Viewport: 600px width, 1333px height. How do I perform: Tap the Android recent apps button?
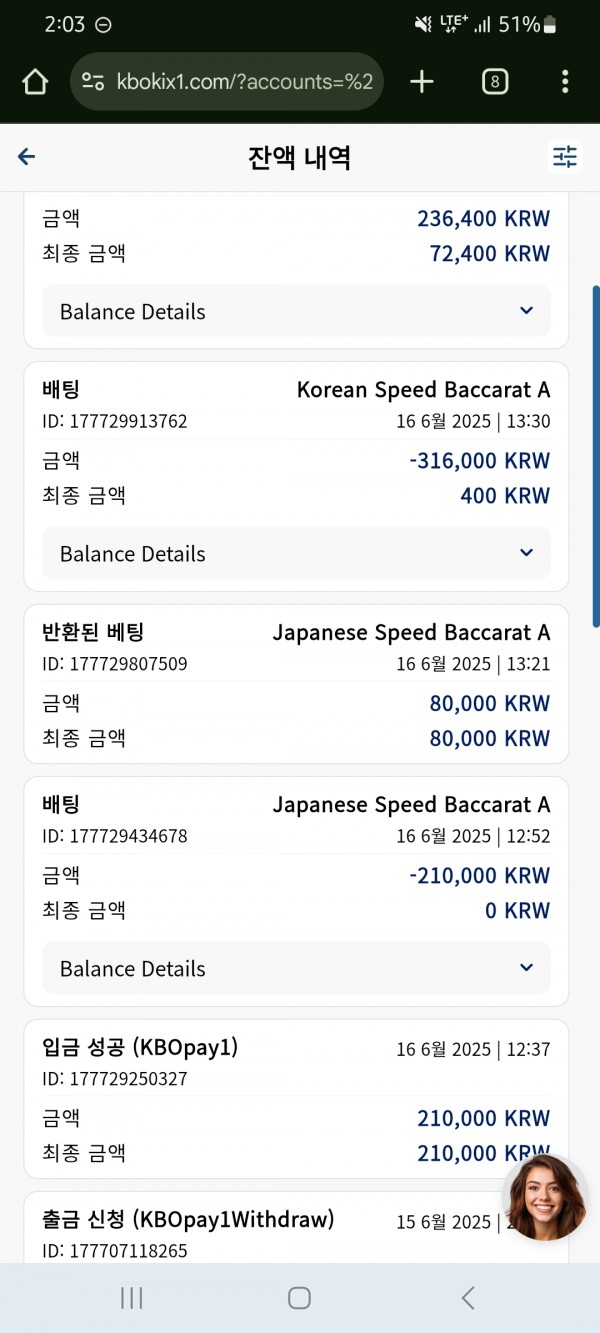(131, 1298)
